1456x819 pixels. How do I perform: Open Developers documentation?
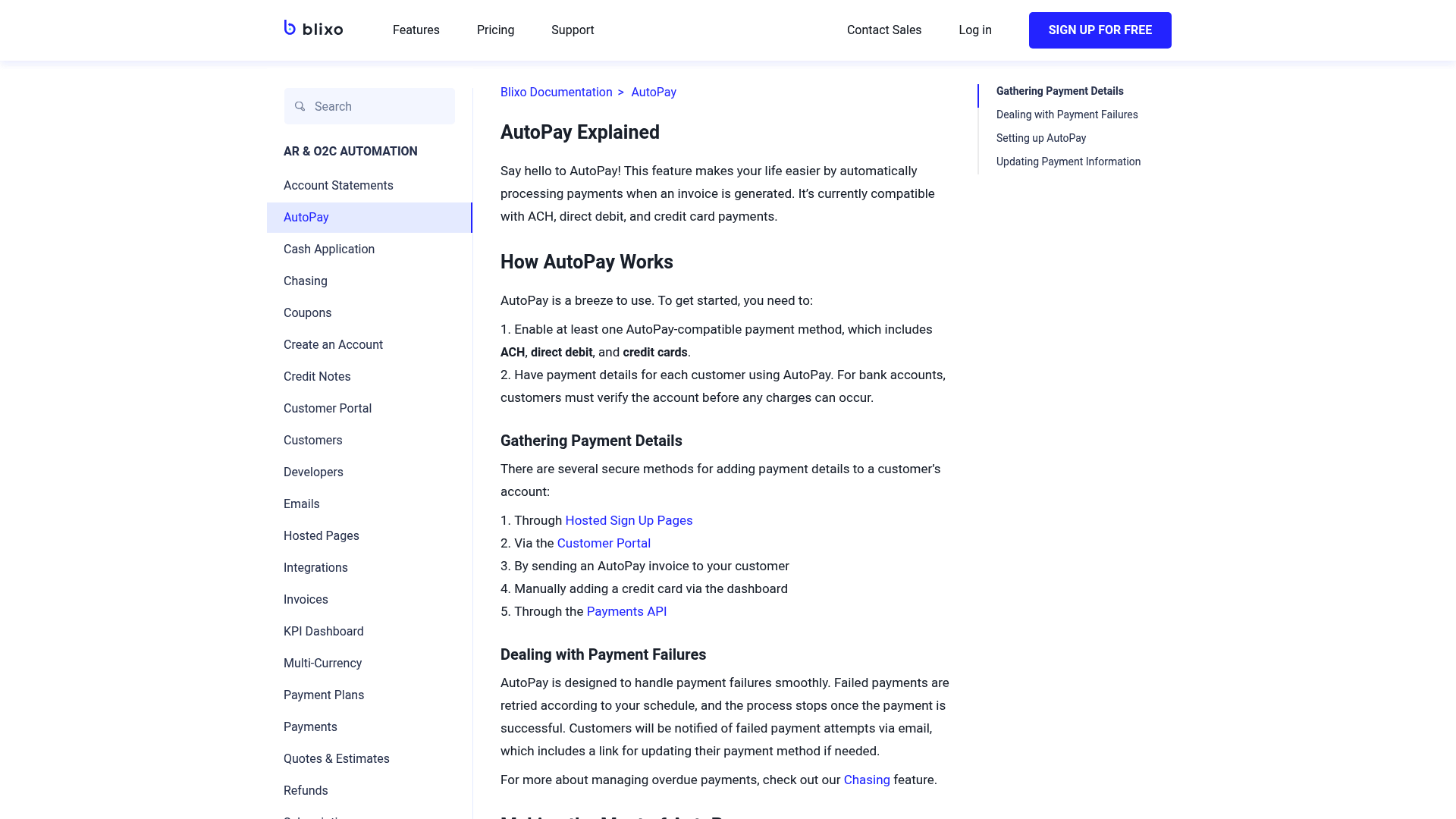pyautogui.click(x=313, y=472)
